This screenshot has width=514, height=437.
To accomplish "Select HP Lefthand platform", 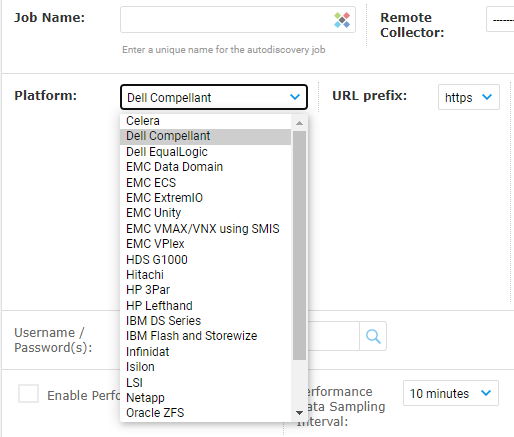I will tap(206, 305).
